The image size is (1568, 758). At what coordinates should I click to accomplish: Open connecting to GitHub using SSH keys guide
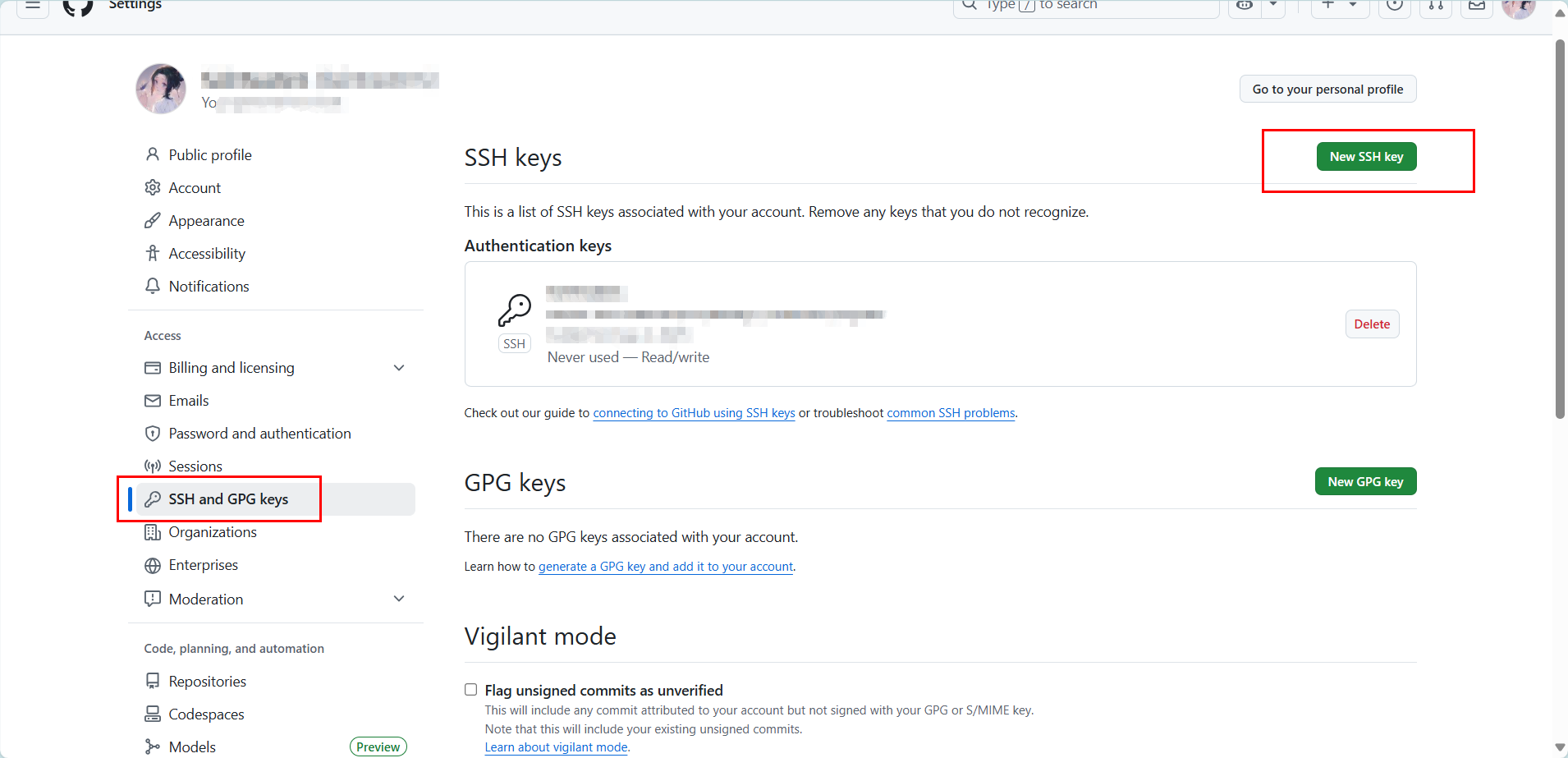(x=694, y=413)
